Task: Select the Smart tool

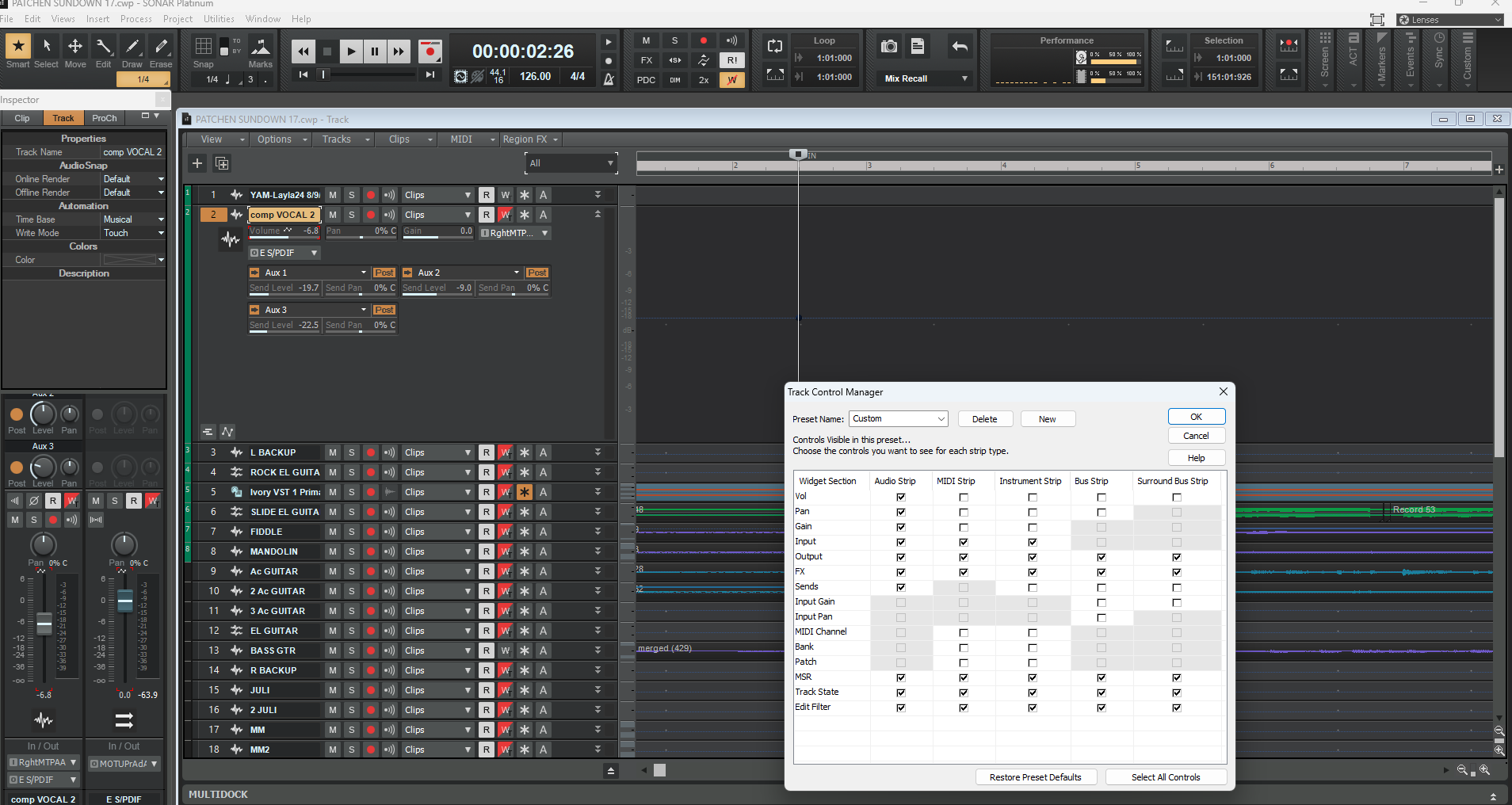Action: [x=18, y=52]
